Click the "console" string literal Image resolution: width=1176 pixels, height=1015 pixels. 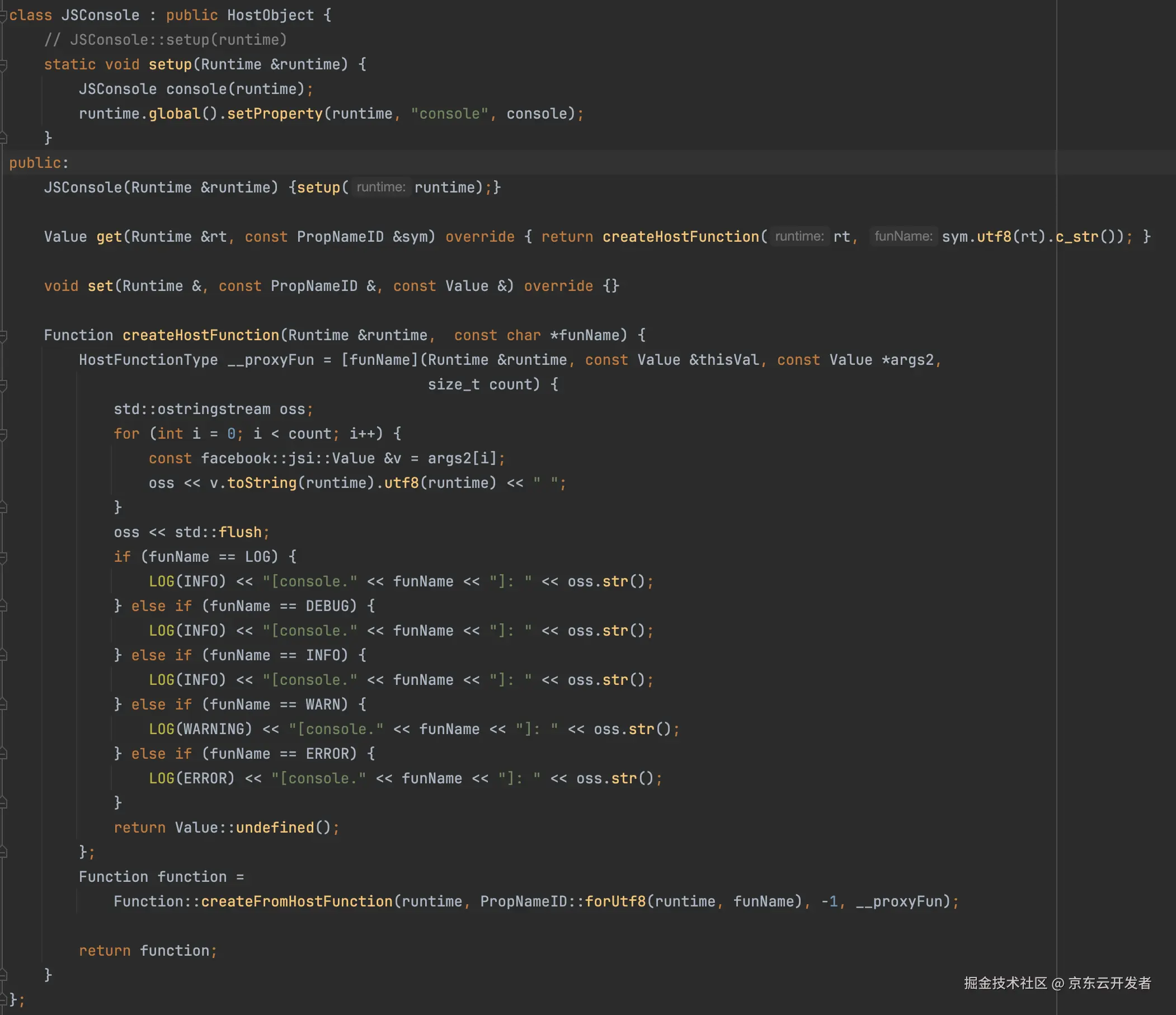449,114
